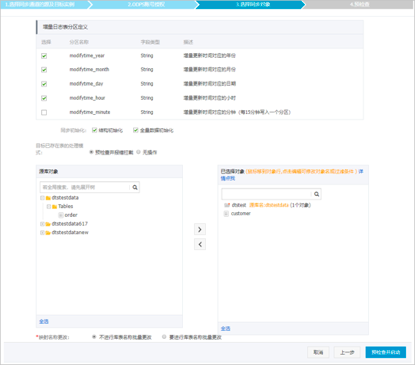Collapse the Tables tree node
Screen dimensions: 415x365
coord(49,207)
